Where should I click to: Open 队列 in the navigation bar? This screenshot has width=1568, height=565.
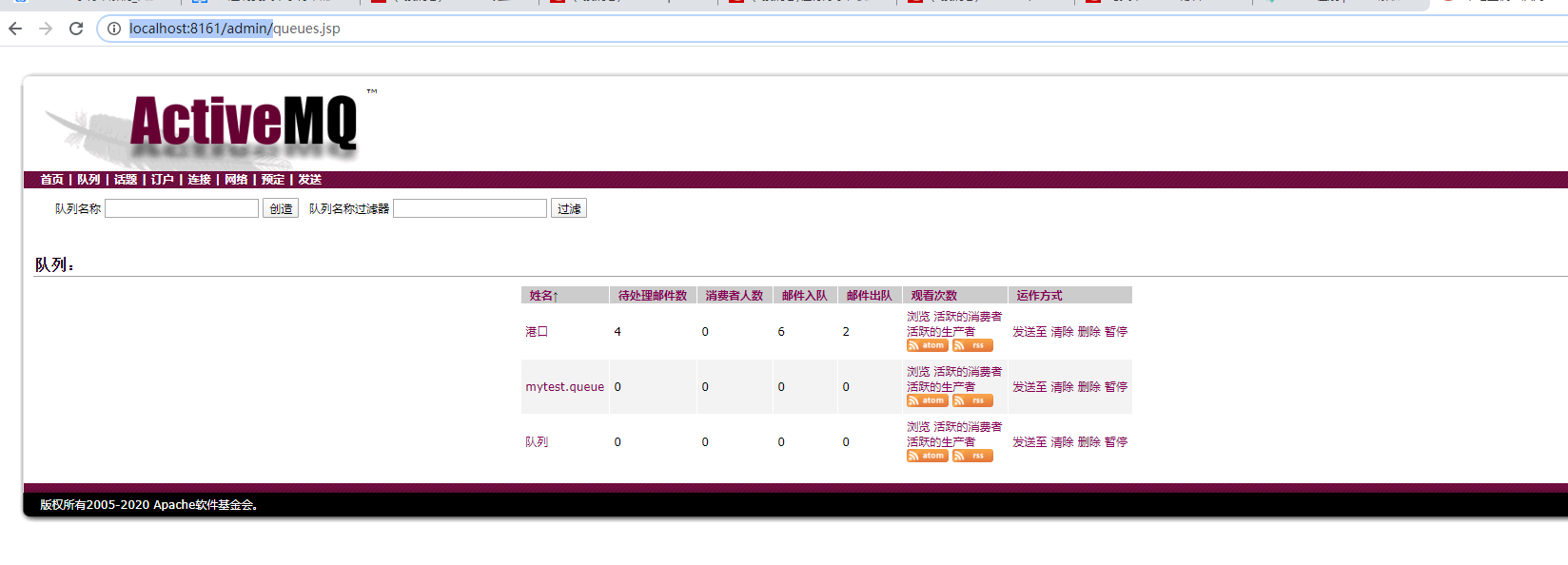click(88, 180)
